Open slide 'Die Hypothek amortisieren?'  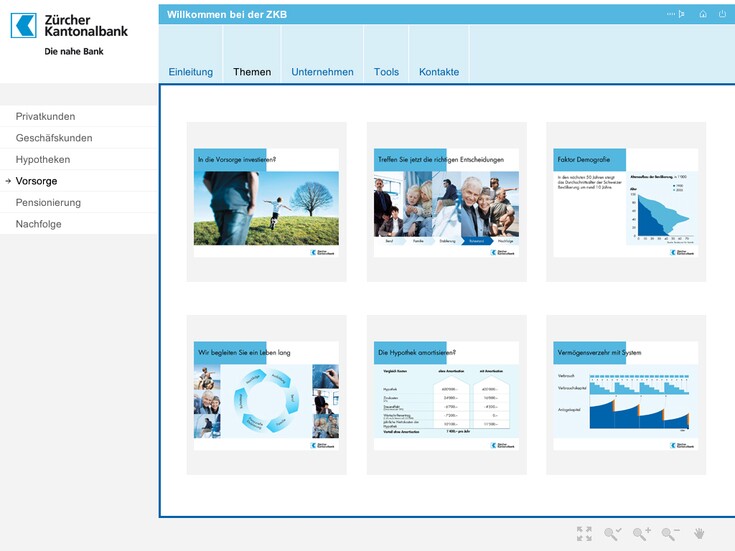pos(446,395)
